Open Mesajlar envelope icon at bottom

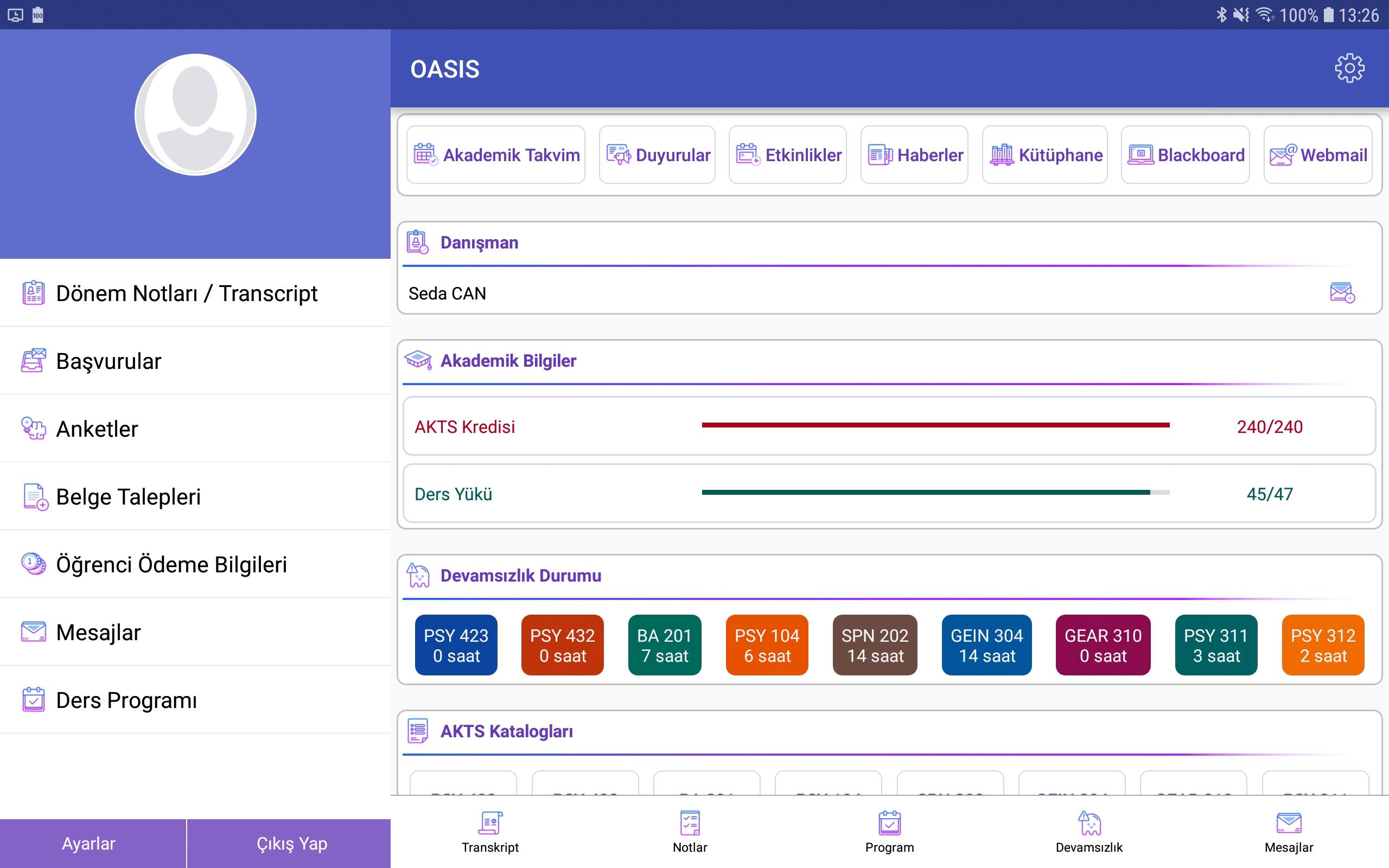click(1289, 824)
